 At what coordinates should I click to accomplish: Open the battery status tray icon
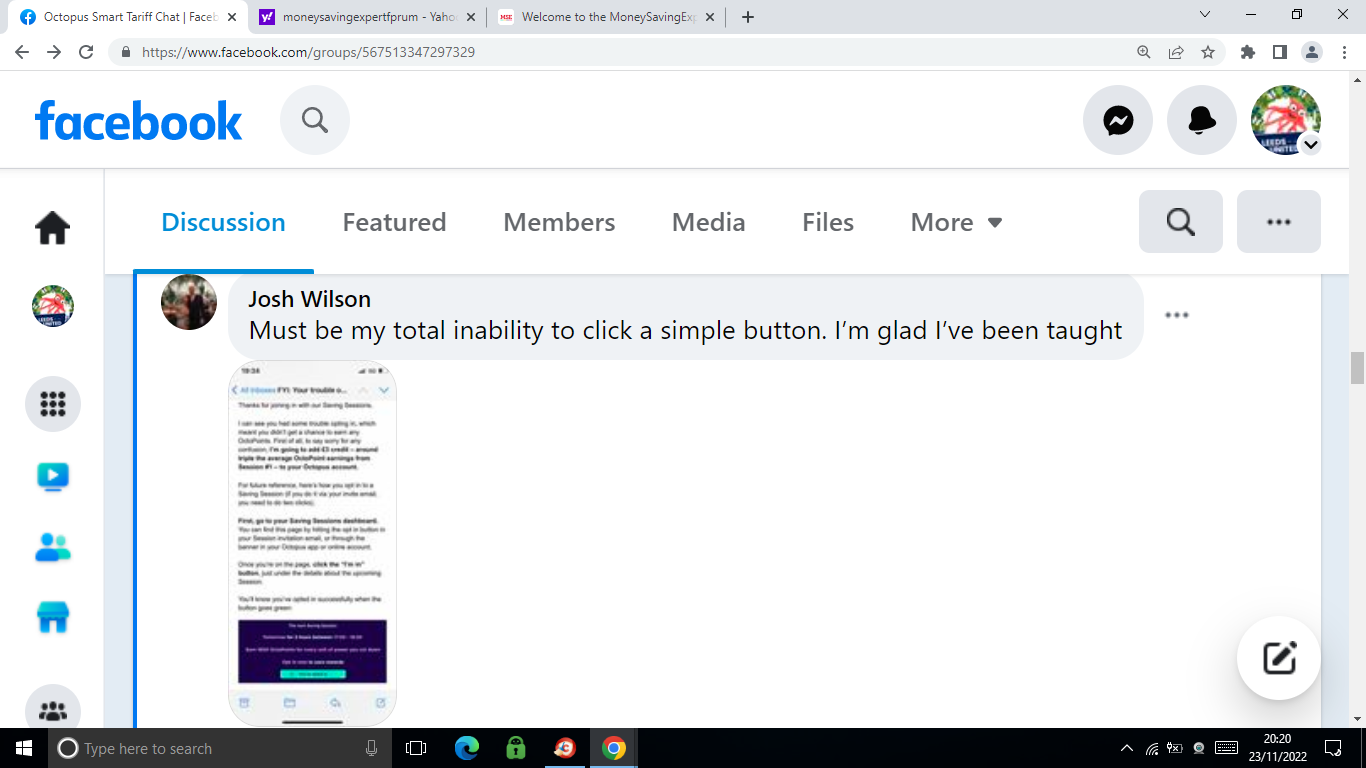pos(1175,748)
